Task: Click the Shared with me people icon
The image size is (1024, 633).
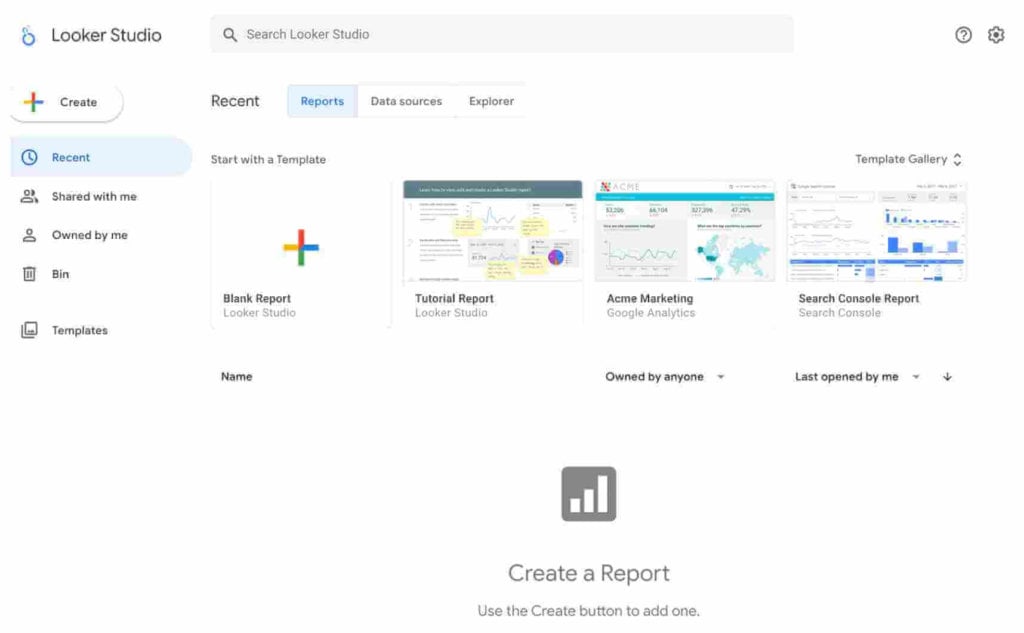Action: pyautogui.click(x=31, y=196)
